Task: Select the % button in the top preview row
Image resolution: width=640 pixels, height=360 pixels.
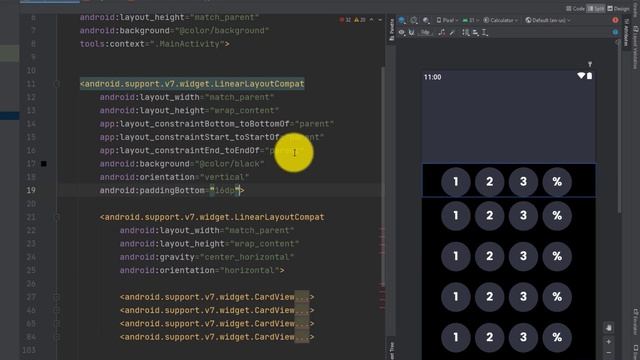Action: pyautogui.click(x=557, y=182)
